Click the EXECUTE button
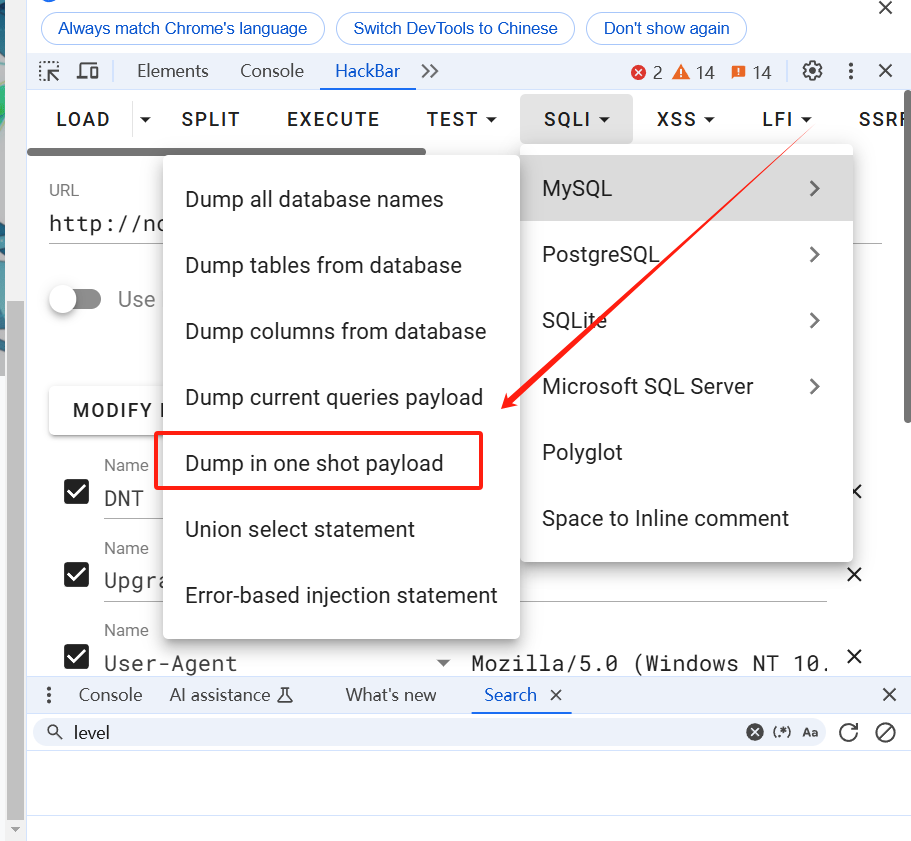The width and height of the screenshot is (911, 841). 333,119
